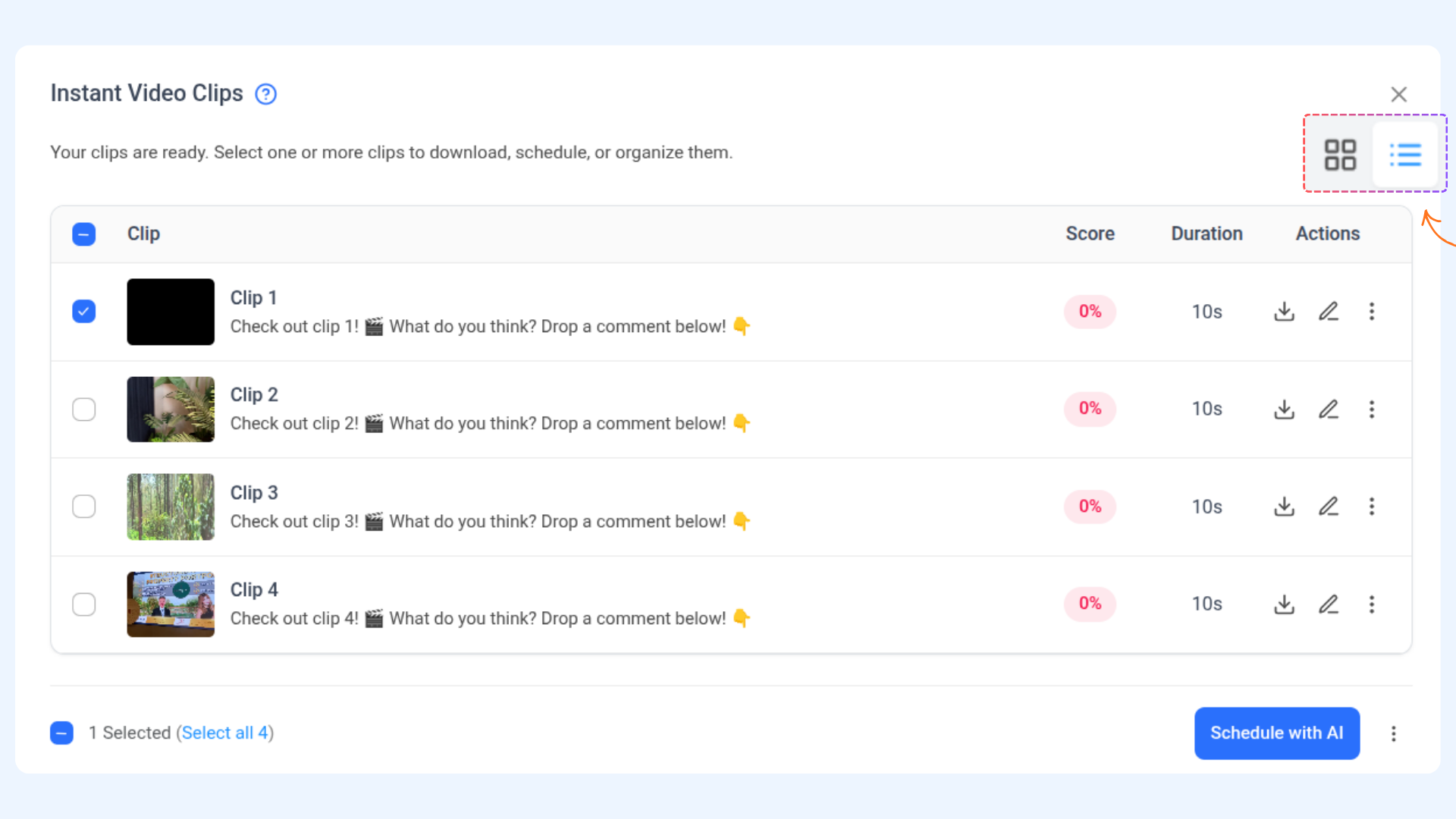1456x819 pixels.
Task: Download Clip 4
Action: 1284,604
